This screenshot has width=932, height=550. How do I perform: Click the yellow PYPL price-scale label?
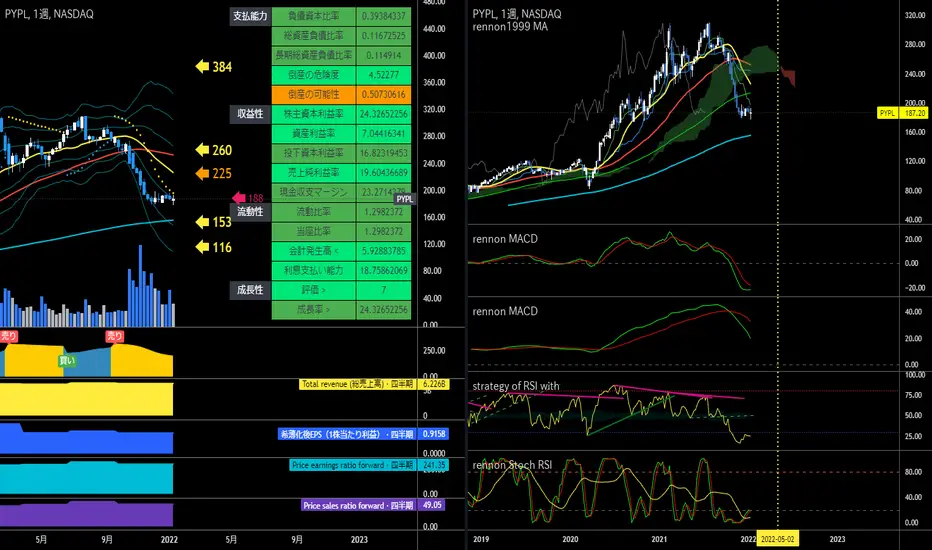coord(887,113)
